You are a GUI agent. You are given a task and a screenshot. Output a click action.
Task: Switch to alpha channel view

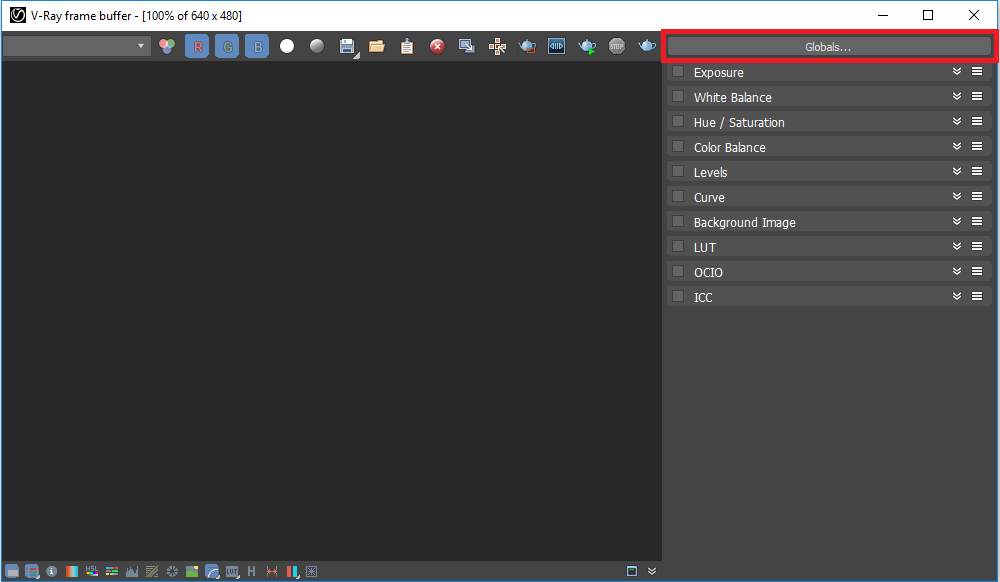point(287,47)
